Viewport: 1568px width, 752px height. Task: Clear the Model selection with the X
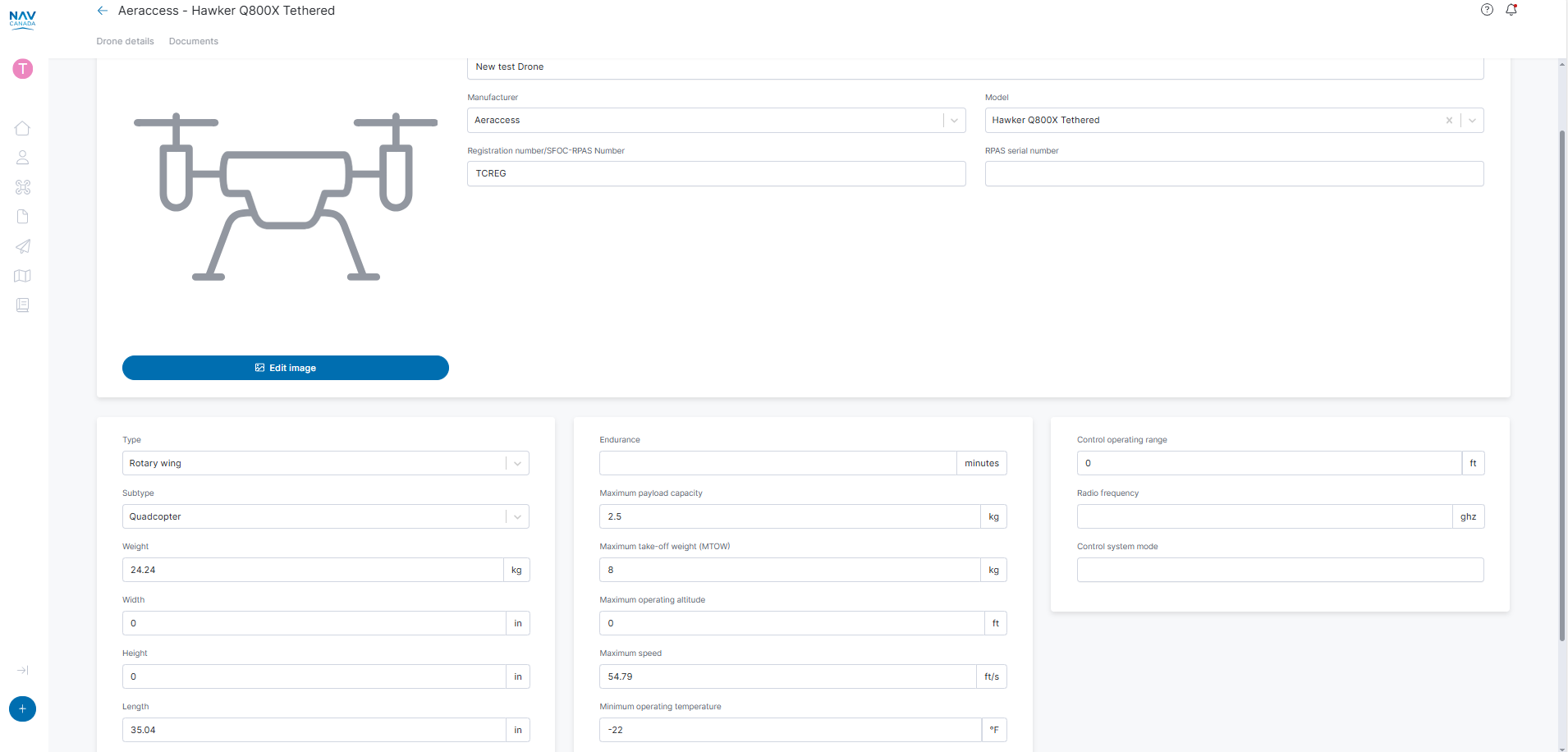[1449, 121]
